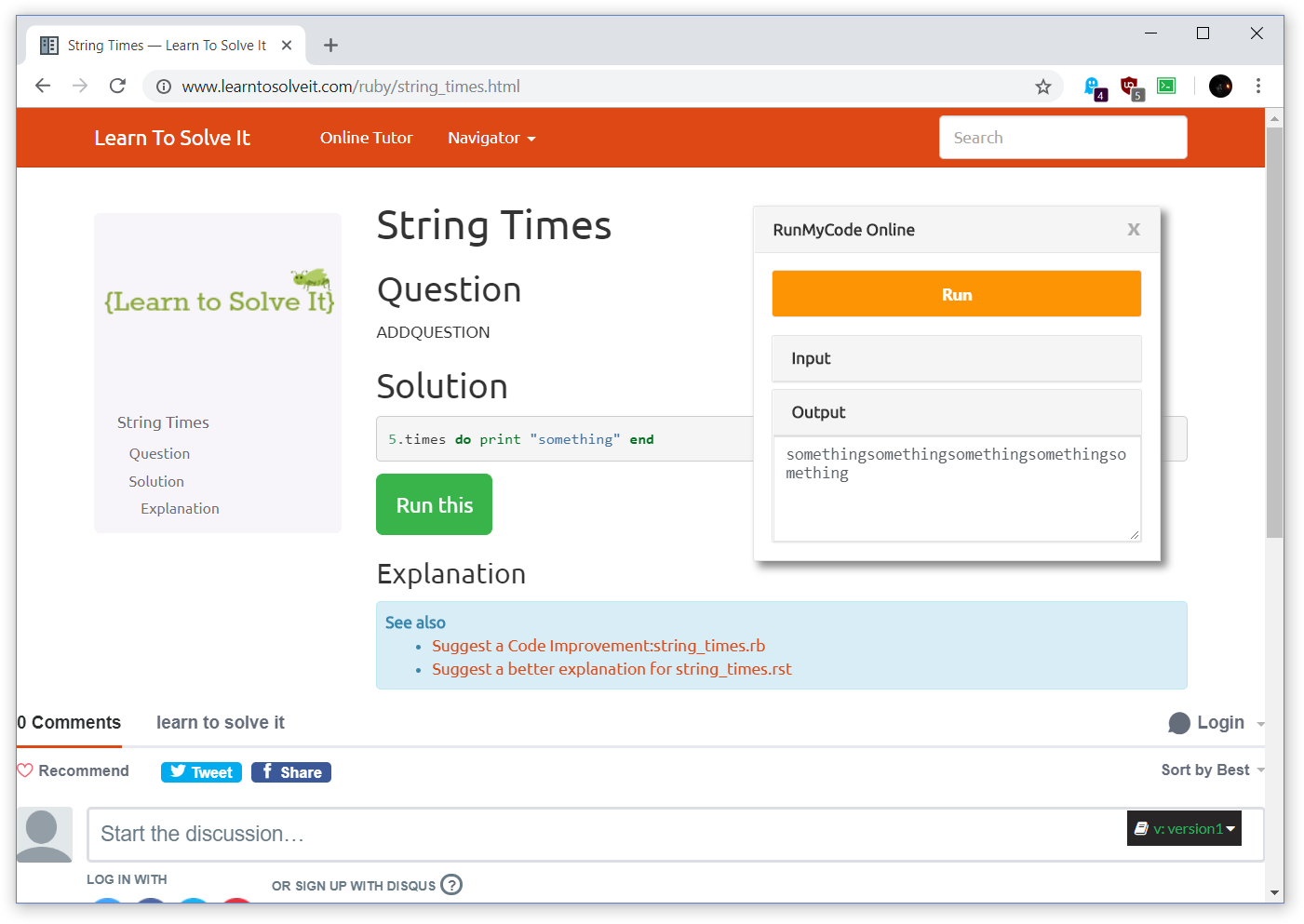The width and height of the screenshot is (1304, 924).
Task: Open Suggest a better explanation link
Action: tap(612, 669)
